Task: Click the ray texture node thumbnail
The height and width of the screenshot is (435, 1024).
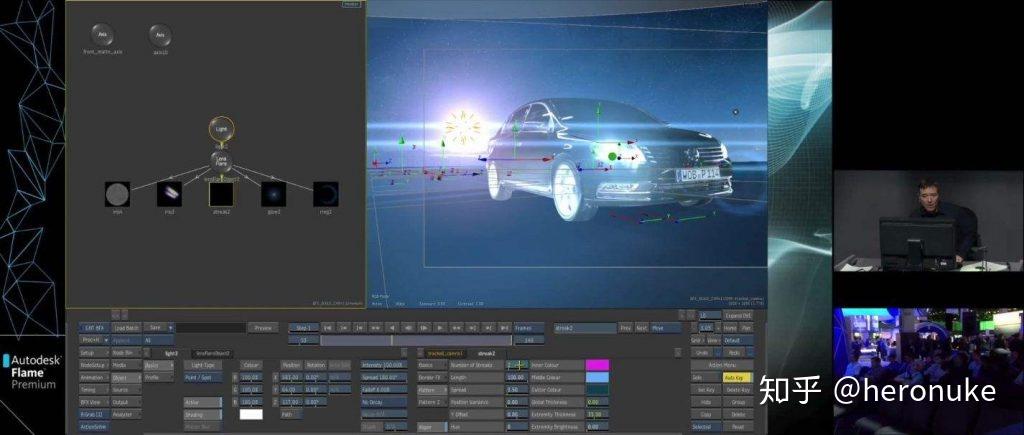Action: [169, 194]
